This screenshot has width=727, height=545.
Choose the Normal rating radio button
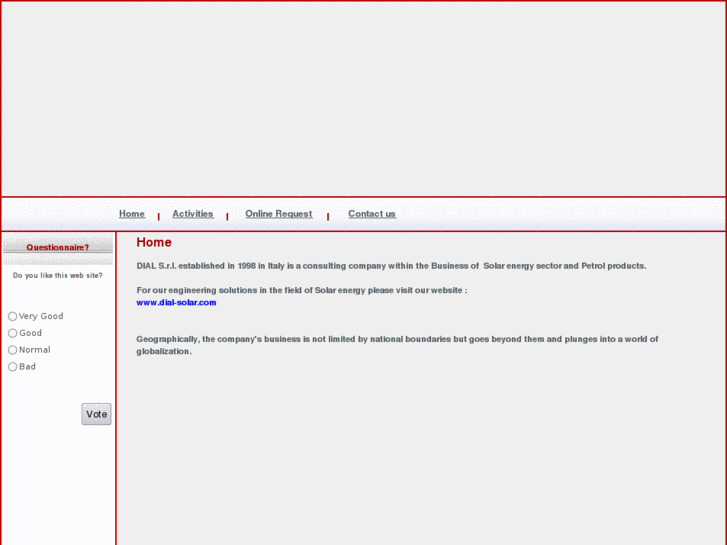[x=13, y=350]
